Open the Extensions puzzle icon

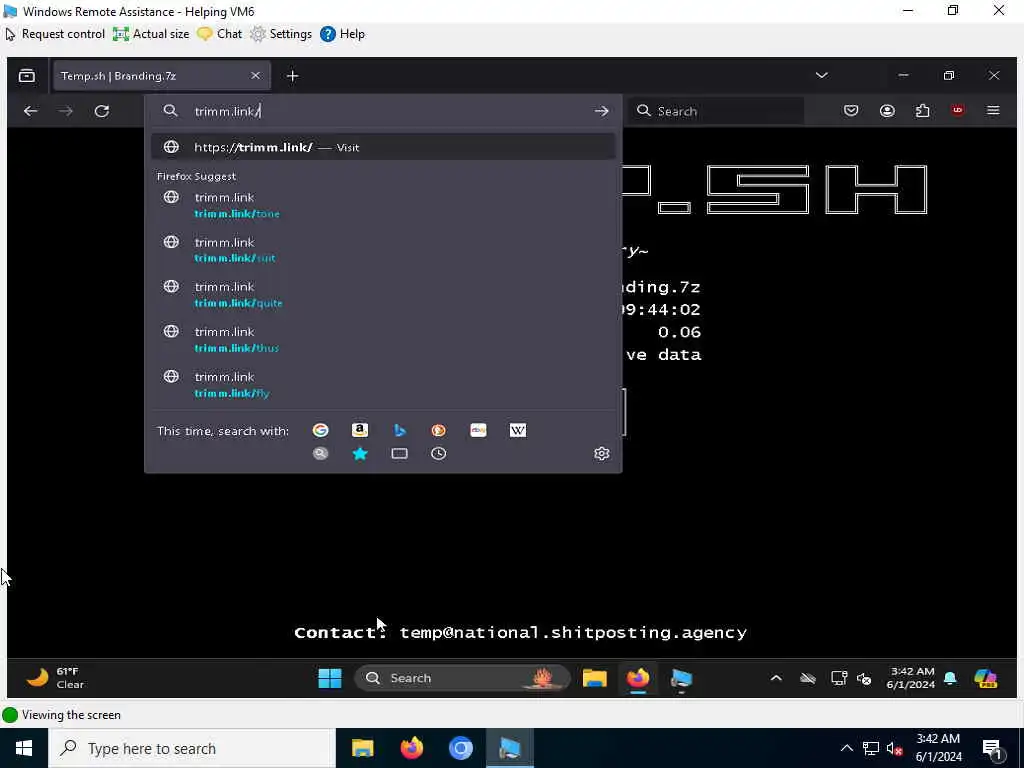tap(923, 111)
